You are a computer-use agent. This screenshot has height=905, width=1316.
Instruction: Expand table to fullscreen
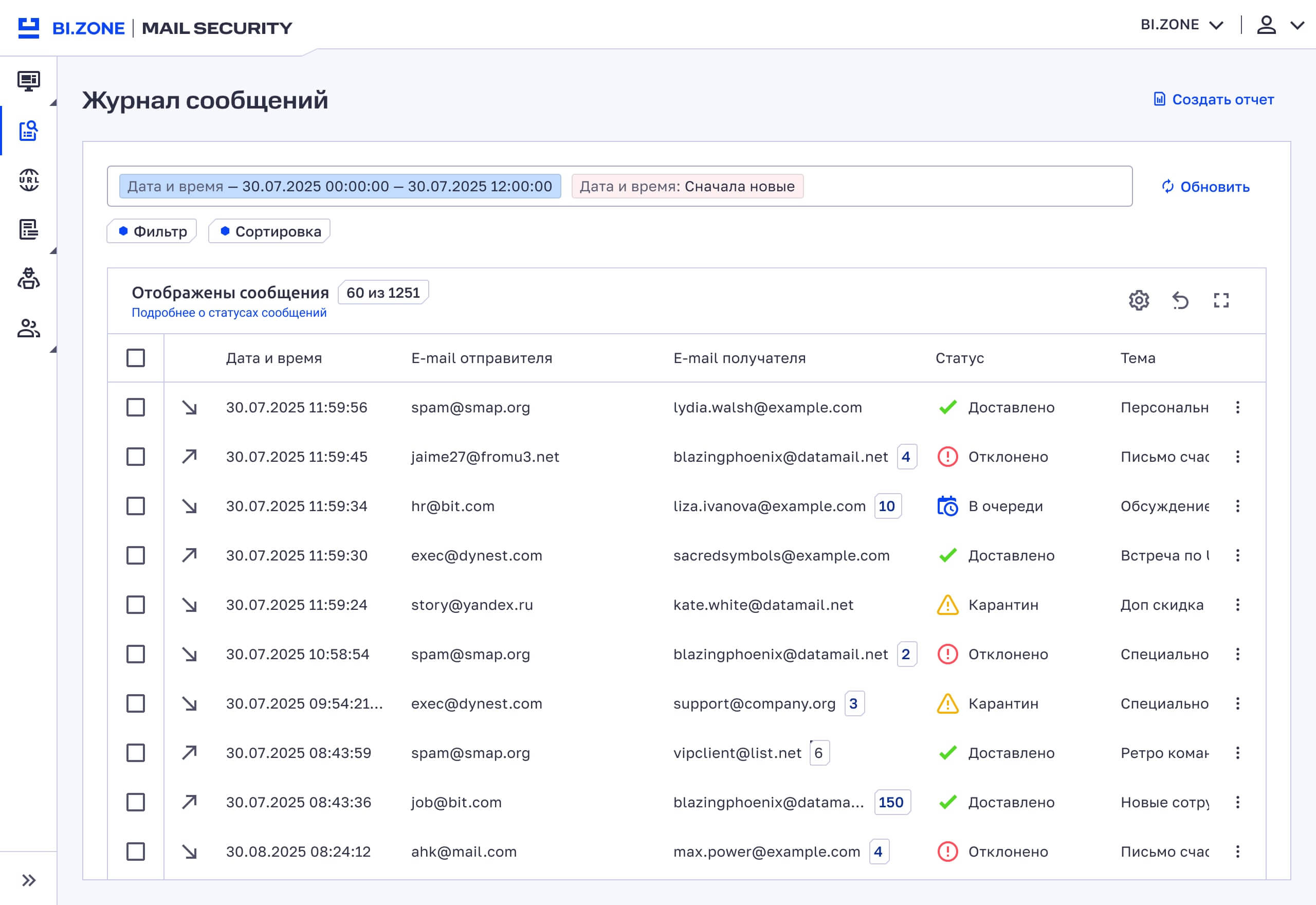[x=1221, y=300]
